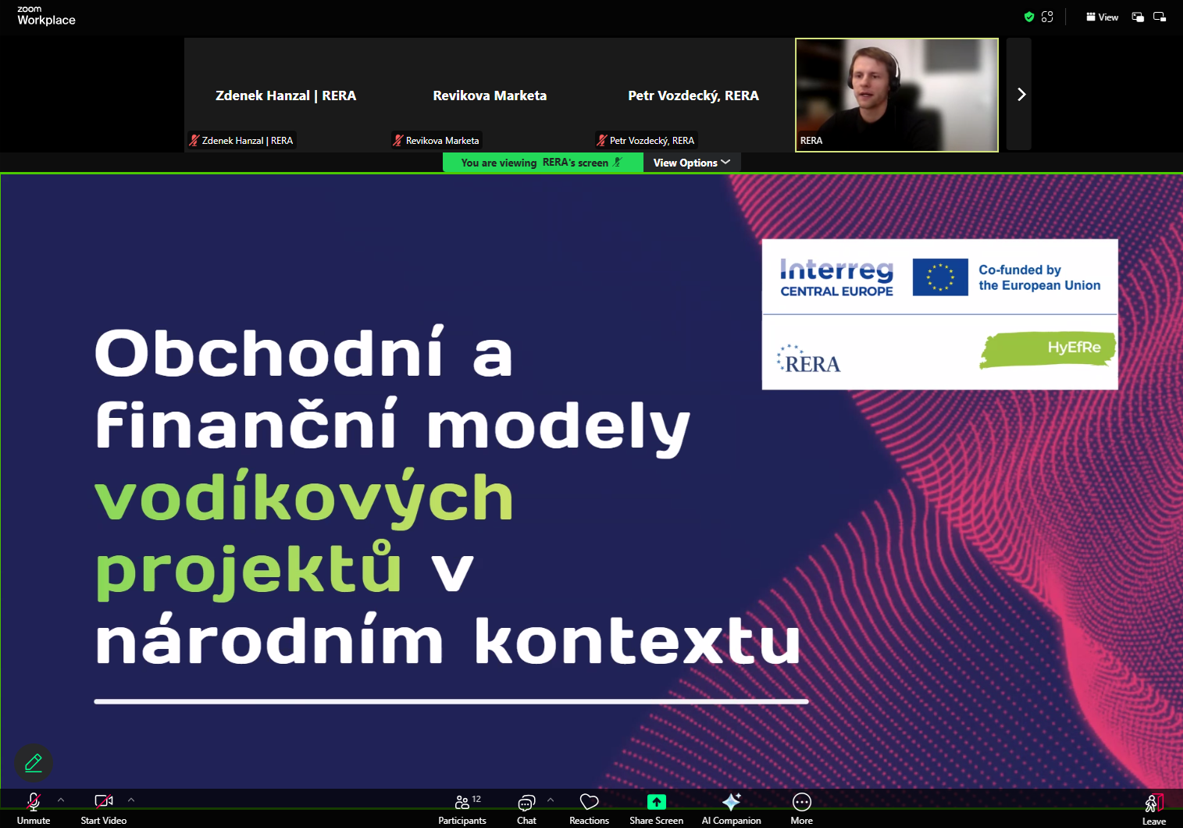The height and width of the screenshot is (828, 1183).
Task: Expand video options arrow beside Start Video
Action: tap(131, 800)
